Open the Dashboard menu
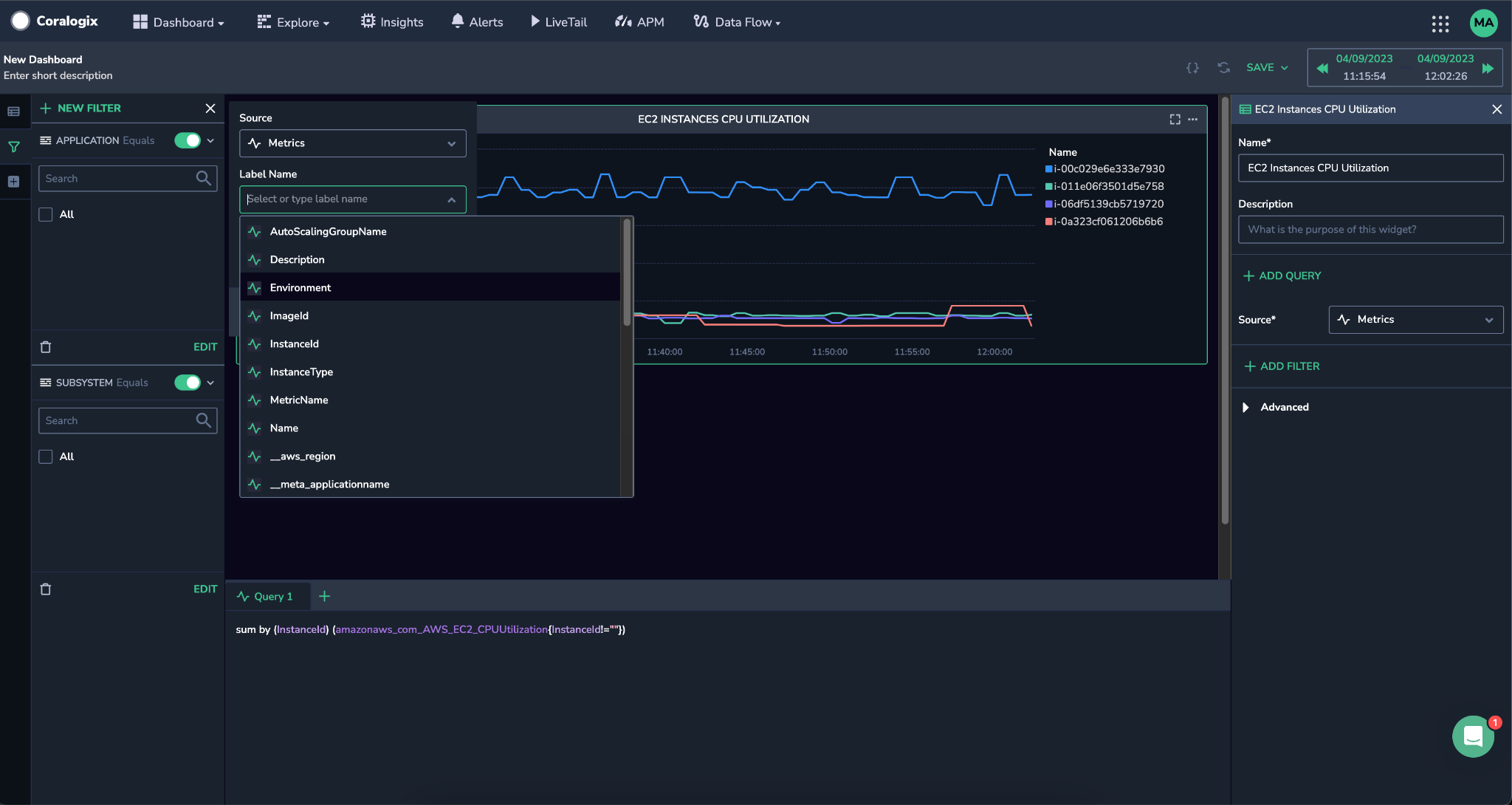This screenshot has width=1512, height=805. click(x=178, y=22)
